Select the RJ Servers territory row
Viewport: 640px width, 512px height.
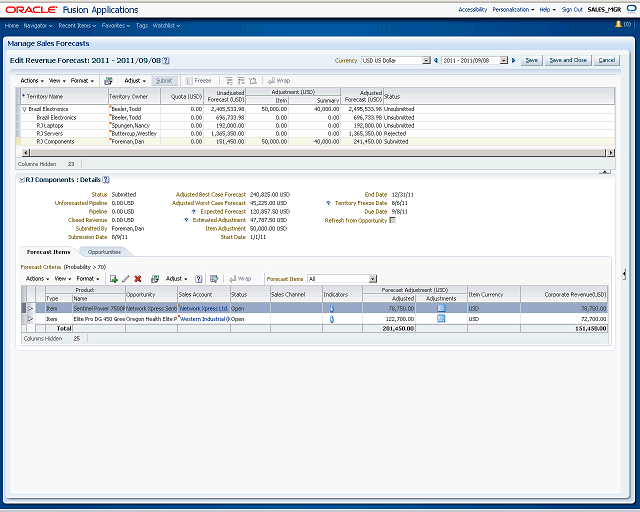tap(315, 134)
